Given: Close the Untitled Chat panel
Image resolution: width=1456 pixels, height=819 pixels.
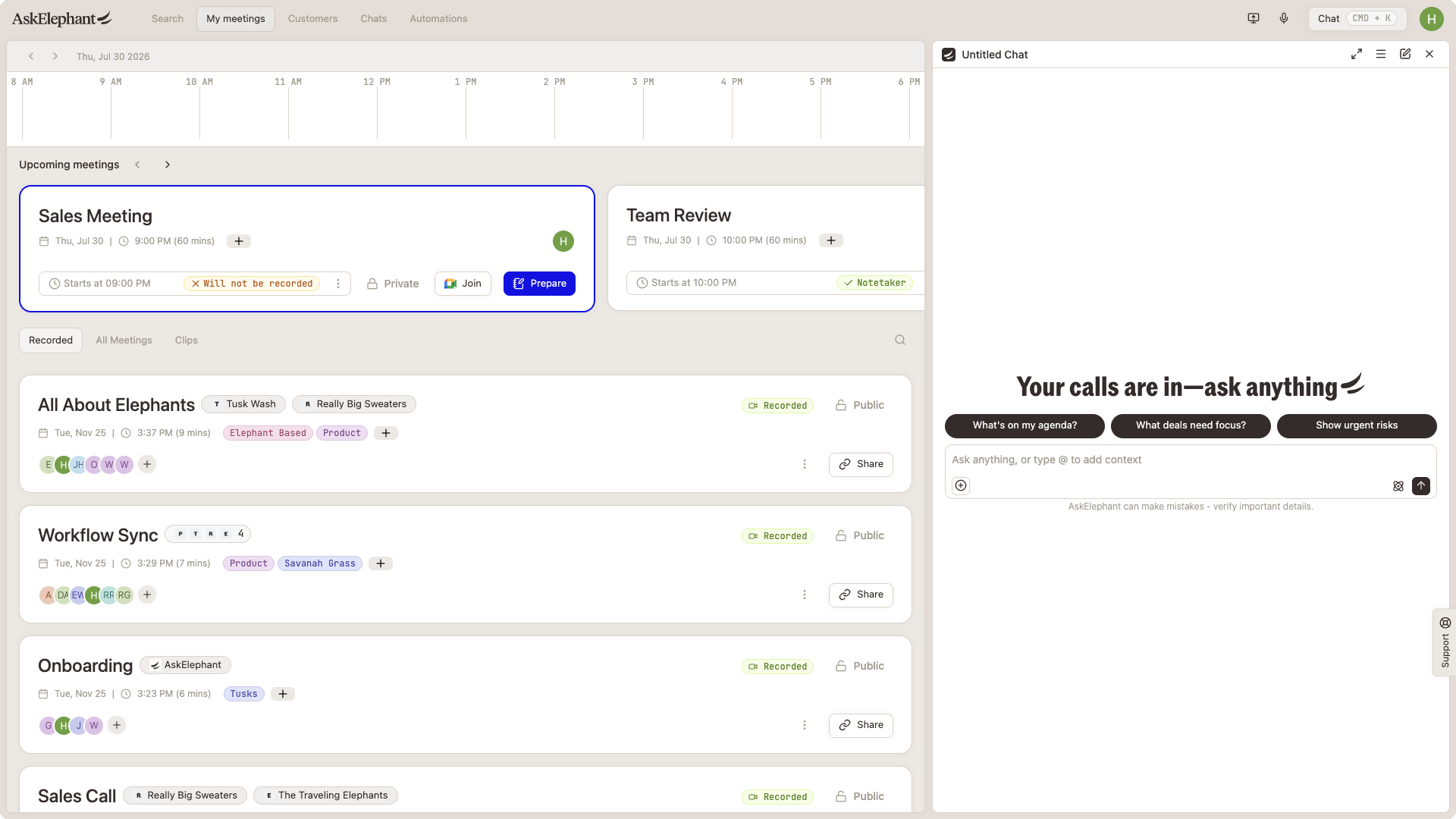Looking at the screenshot, I should (1429, 55).
